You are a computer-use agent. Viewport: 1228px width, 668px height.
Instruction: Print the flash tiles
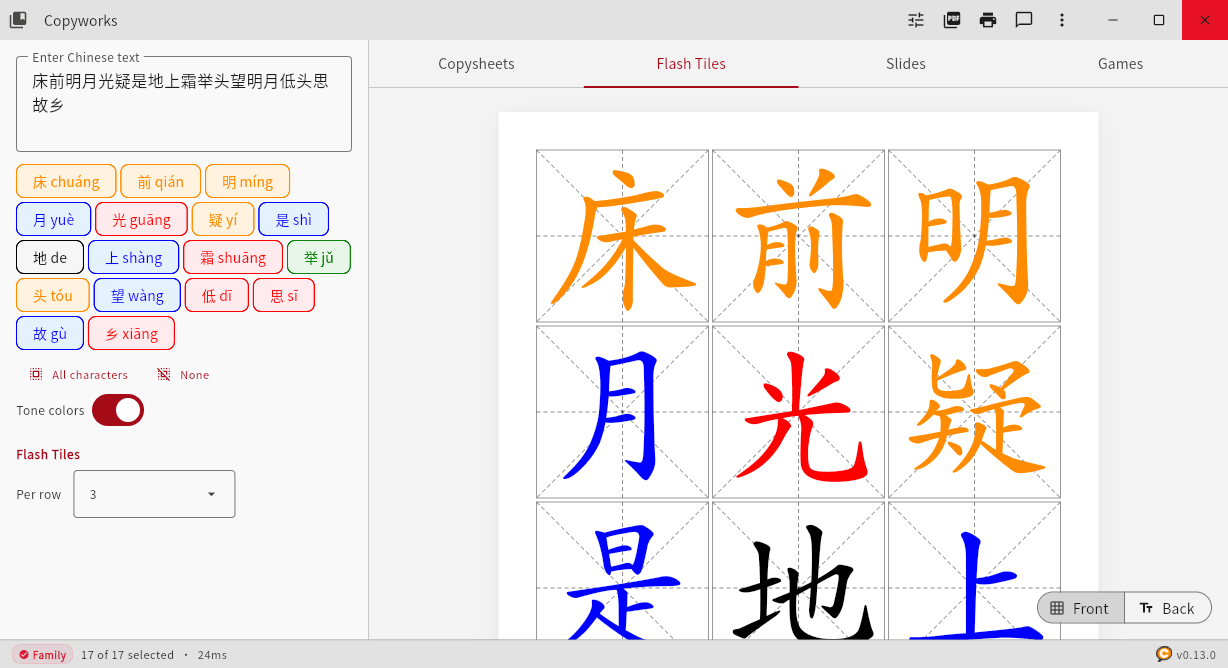pyautogui.click(x=987, y=20)
